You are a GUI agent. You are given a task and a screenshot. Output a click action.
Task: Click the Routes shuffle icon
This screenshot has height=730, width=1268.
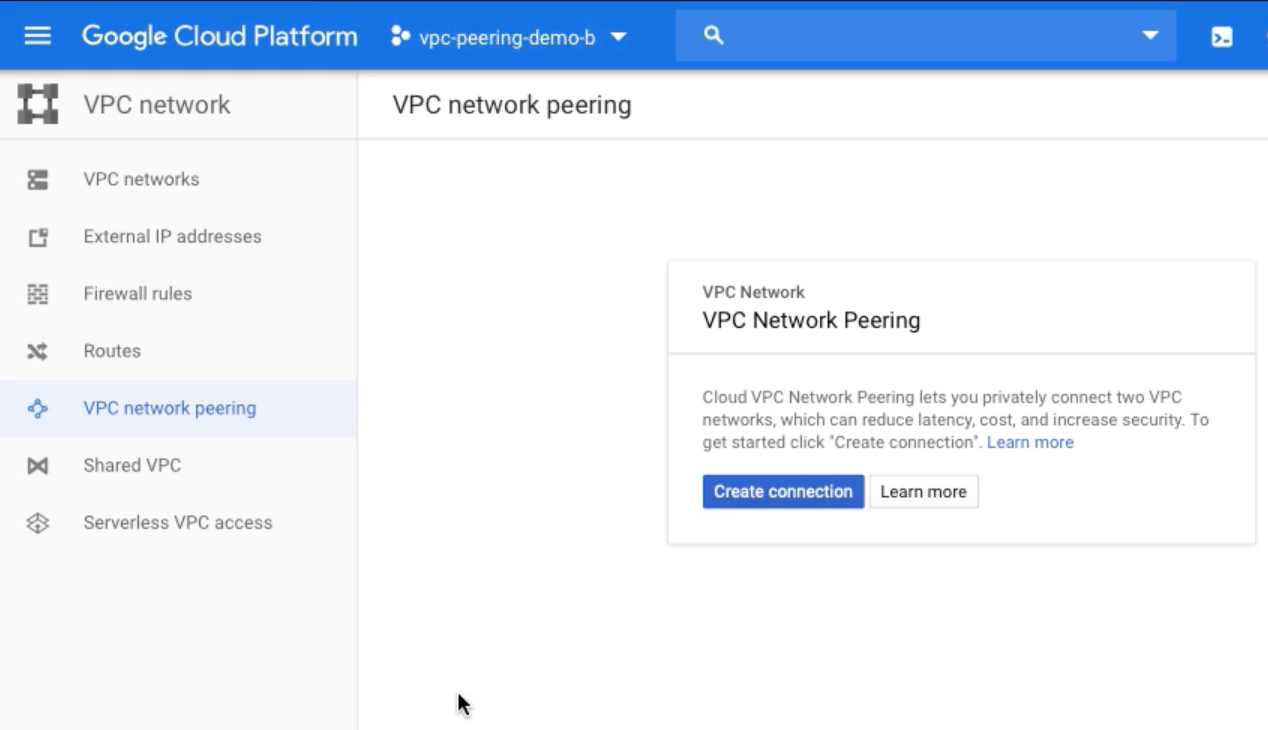38,351
